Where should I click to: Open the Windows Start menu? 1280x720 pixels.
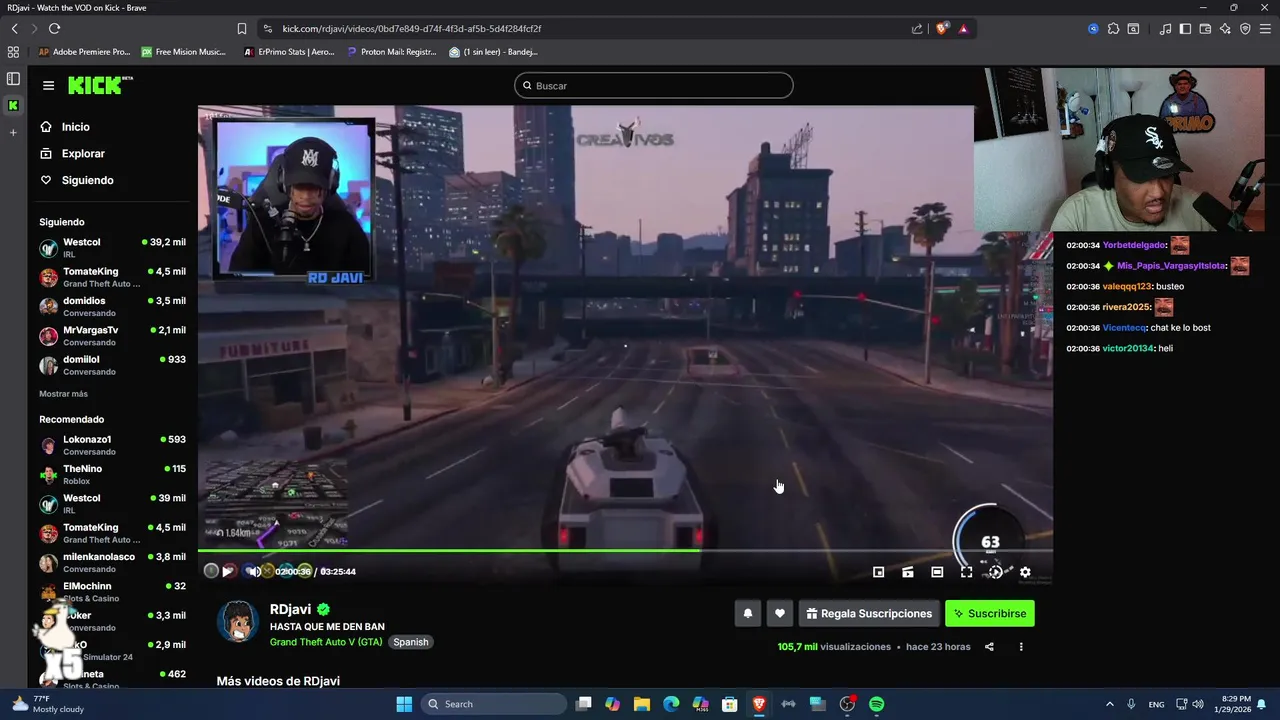(x=404, y=704)
